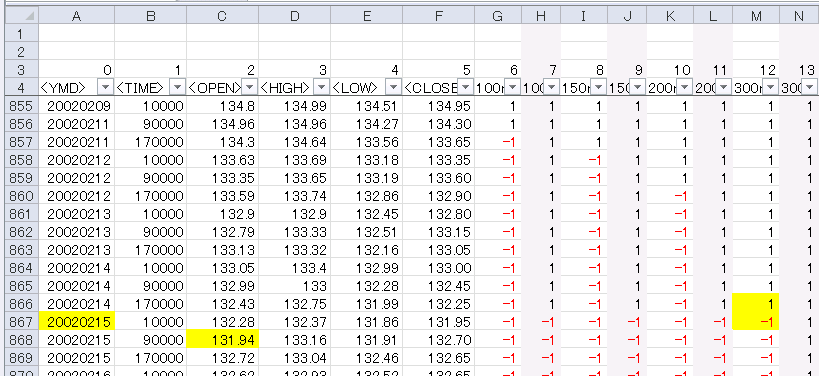Open the <TIME> filter dropdown
Image resolution: width=819 pixels, height=376 pixels.
(x=178, y=87)
